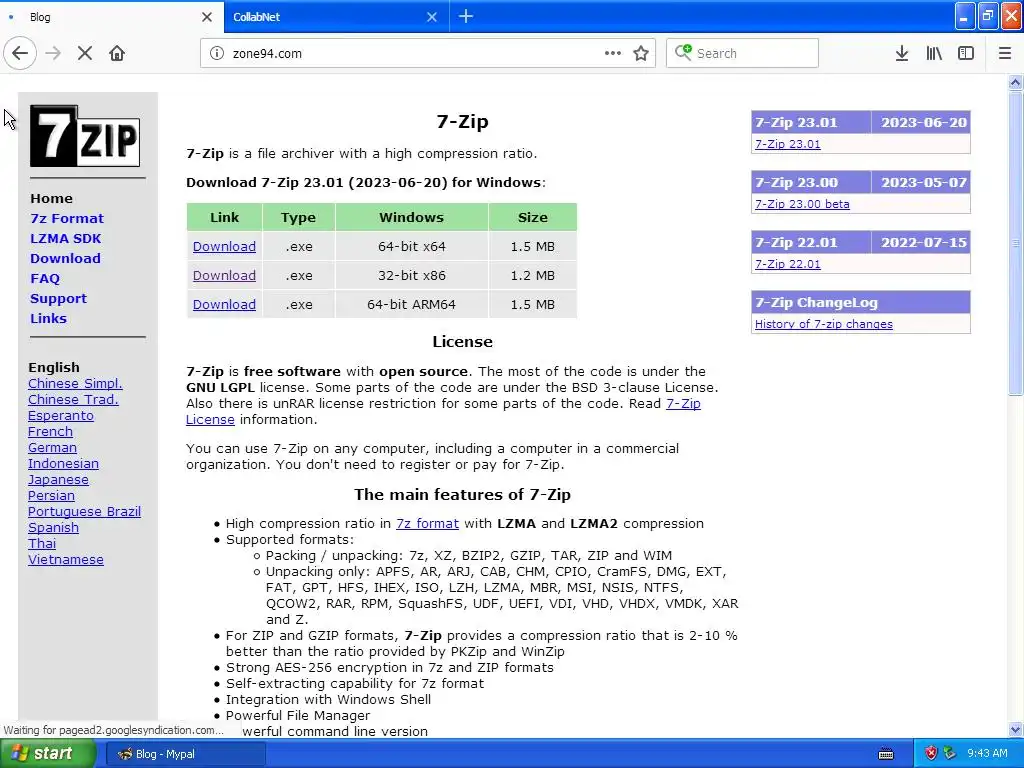Go back to the previous page
This screenshot has height=768, width=1024.
[20, 53]
